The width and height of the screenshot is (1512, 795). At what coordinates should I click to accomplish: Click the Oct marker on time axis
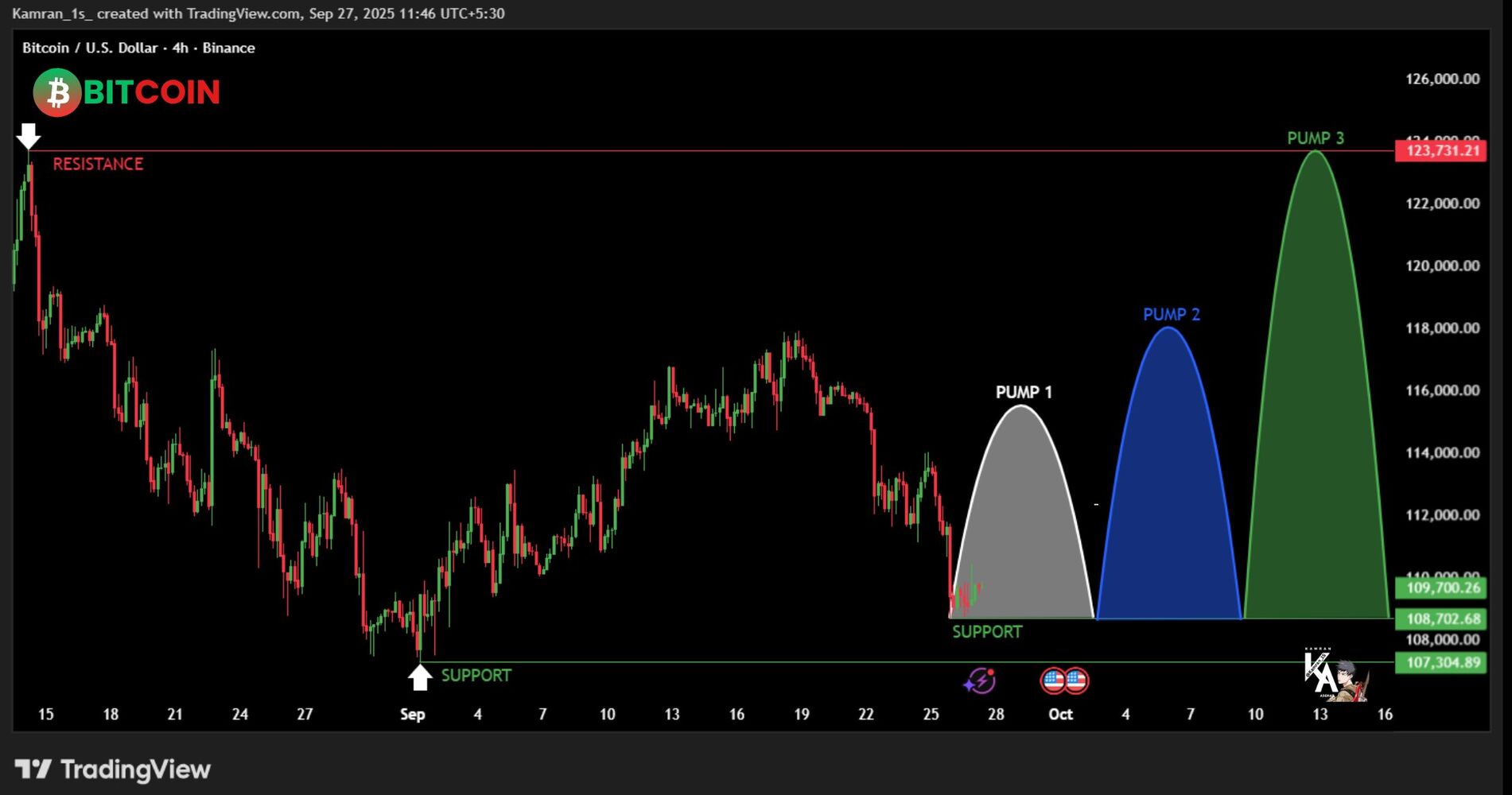[x=1060, y=714]
